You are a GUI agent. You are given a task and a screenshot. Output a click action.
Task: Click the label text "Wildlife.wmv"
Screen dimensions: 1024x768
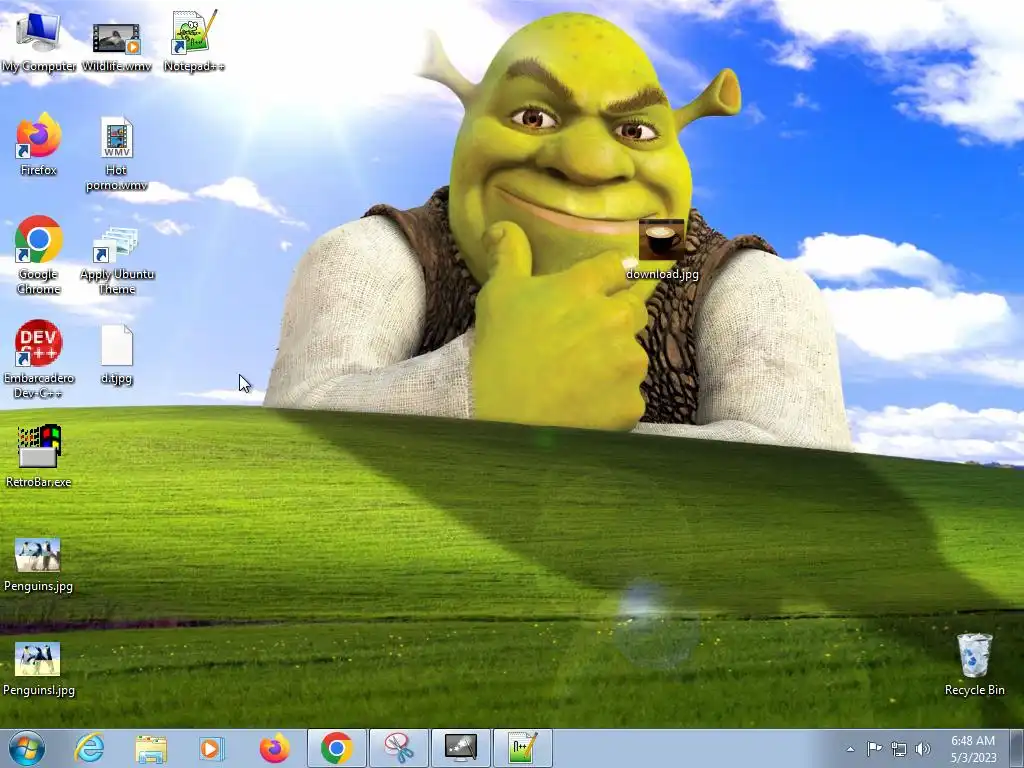[117, 67]
